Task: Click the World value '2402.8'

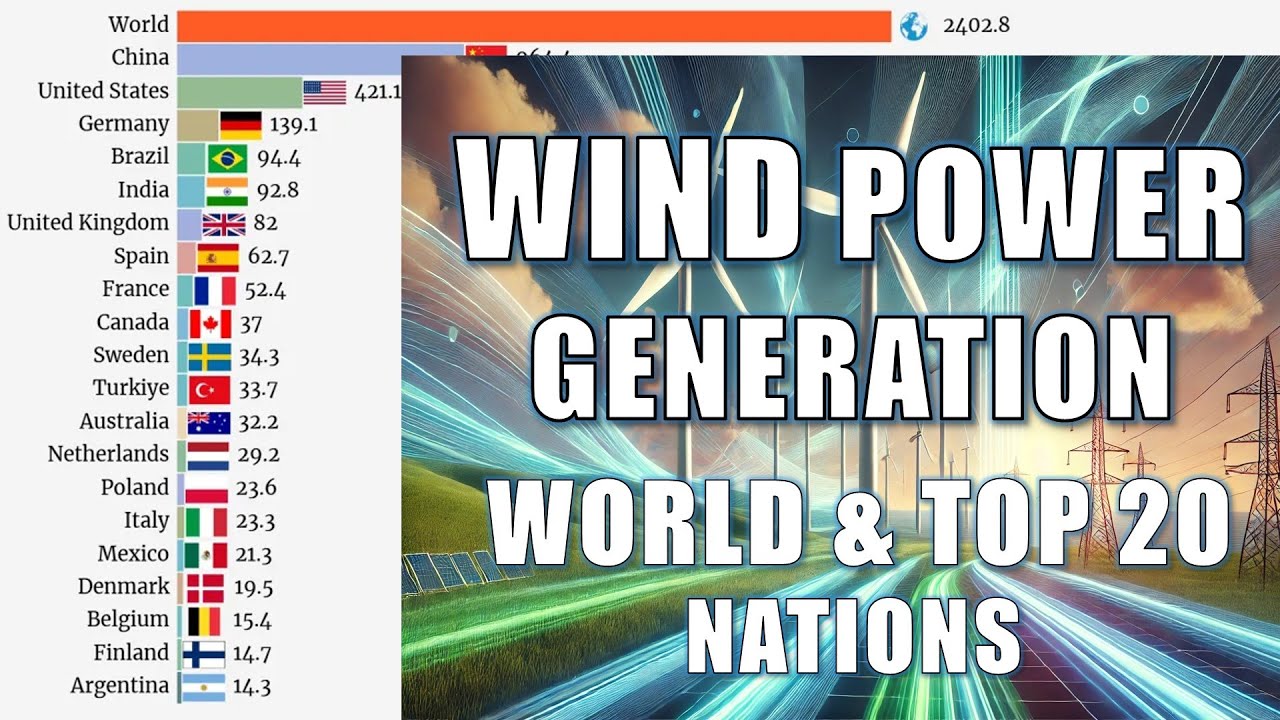Action: (x=976, y=25)
